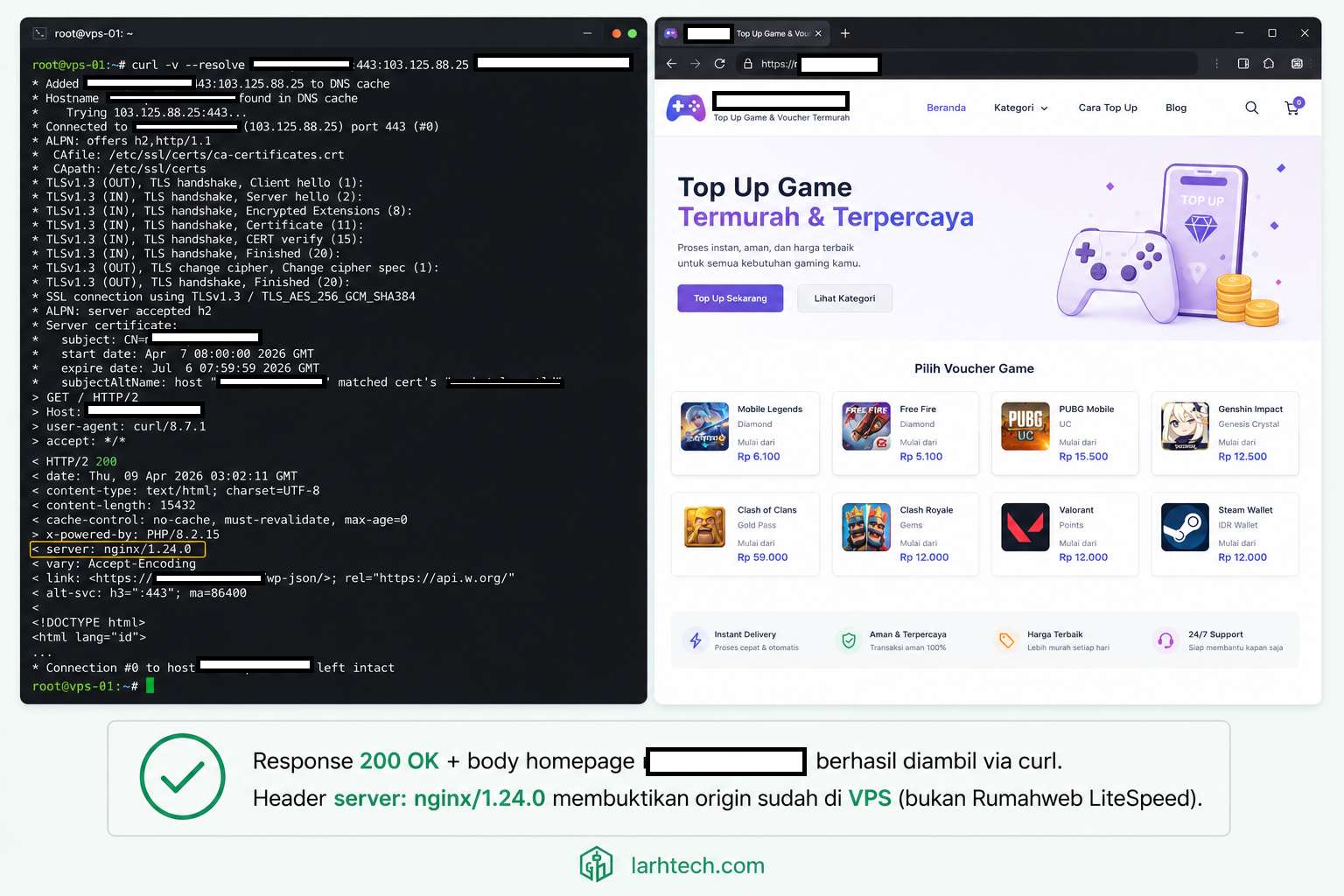Click the terminal window title icon
Image resolution: width=1344 pixels, height=896 pixels.
click(39, 33)
